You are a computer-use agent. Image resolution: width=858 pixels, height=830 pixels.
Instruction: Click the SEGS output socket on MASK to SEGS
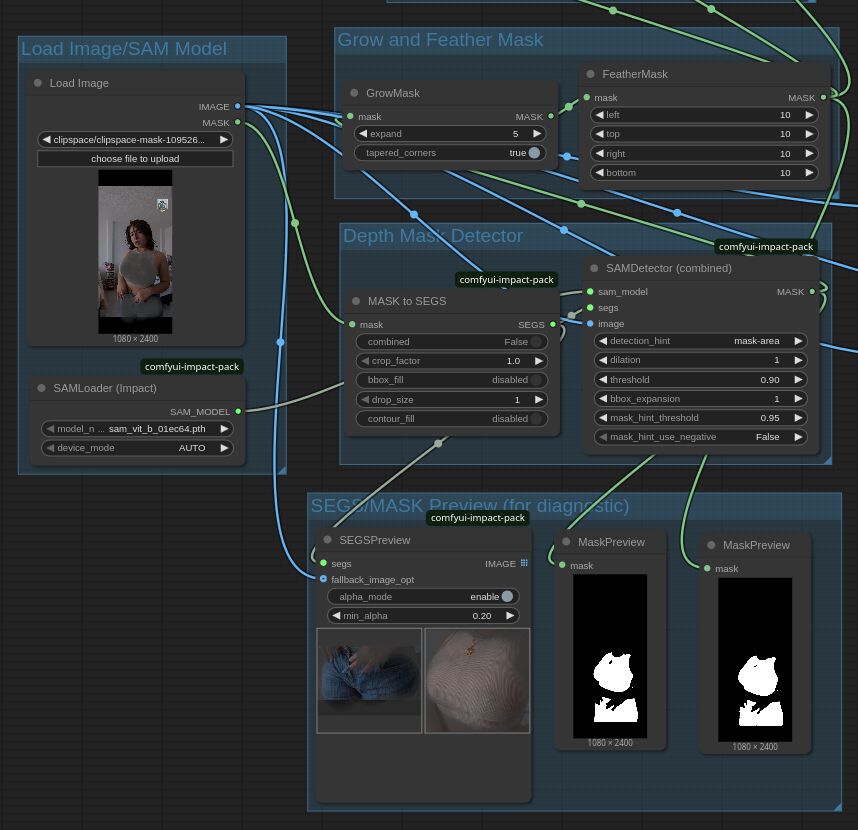click(553, 324)
